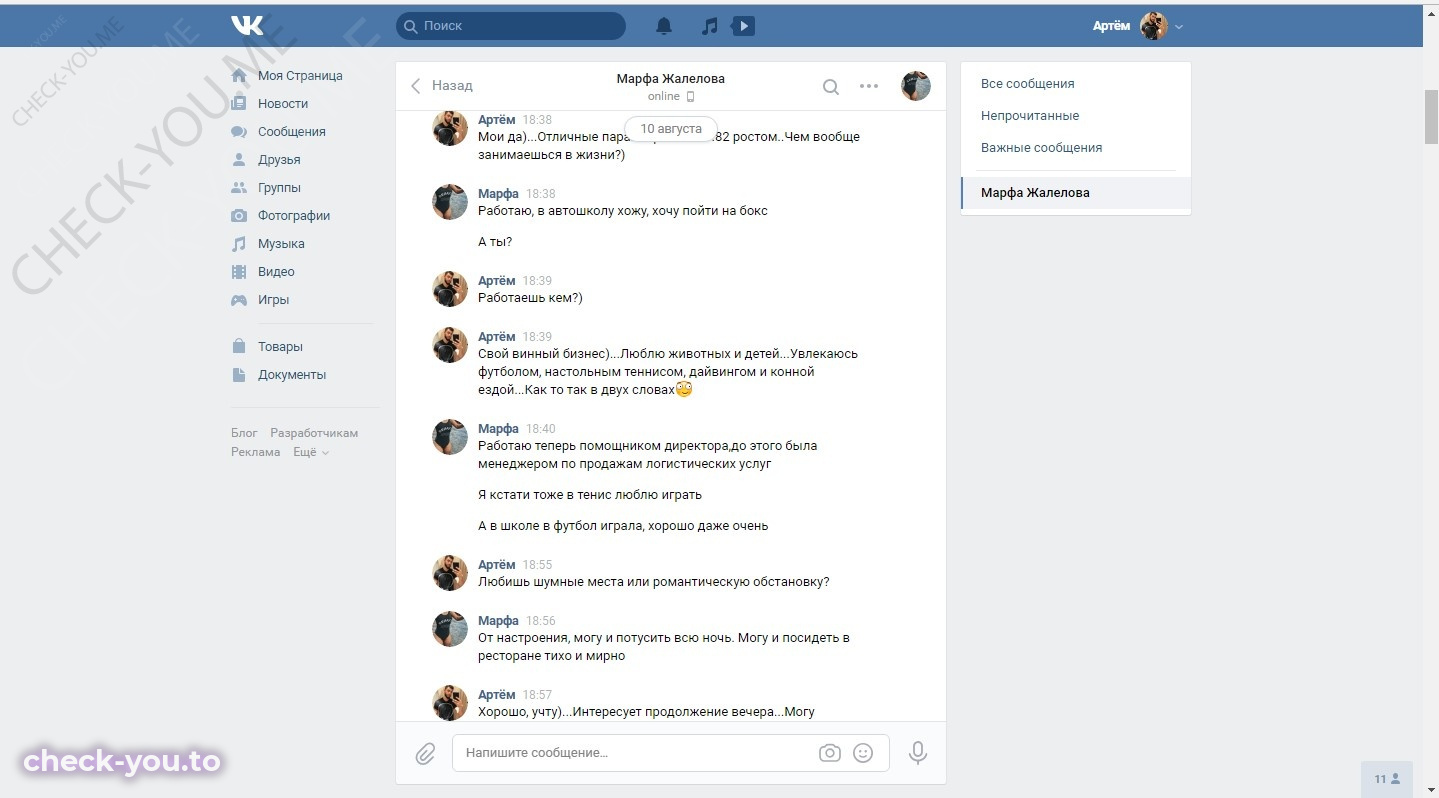Click the note icon beside Музыка

(x=239, y=244)
